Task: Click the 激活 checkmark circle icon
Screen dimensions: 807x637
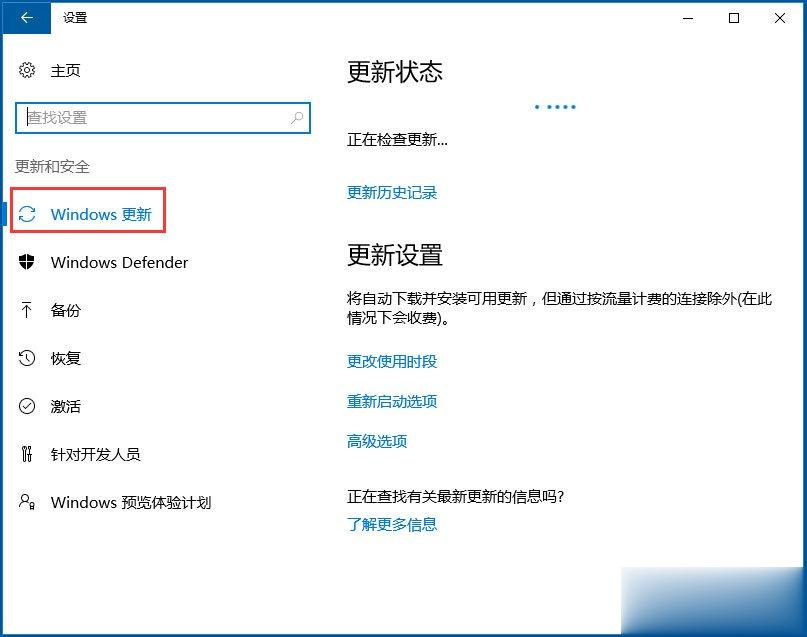Action: point(27,406)
